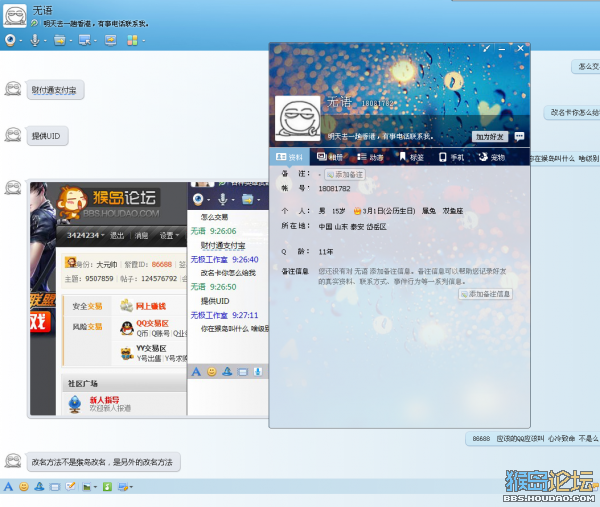Open remote desktop assistance icon
Viewport: 600px width, 507px height.
pyautogui.click(x=85, y=40)
